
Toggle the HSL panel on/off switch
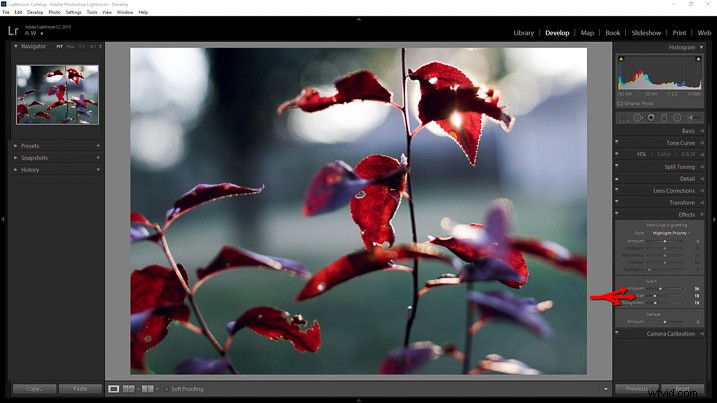[x=617, y=153]
